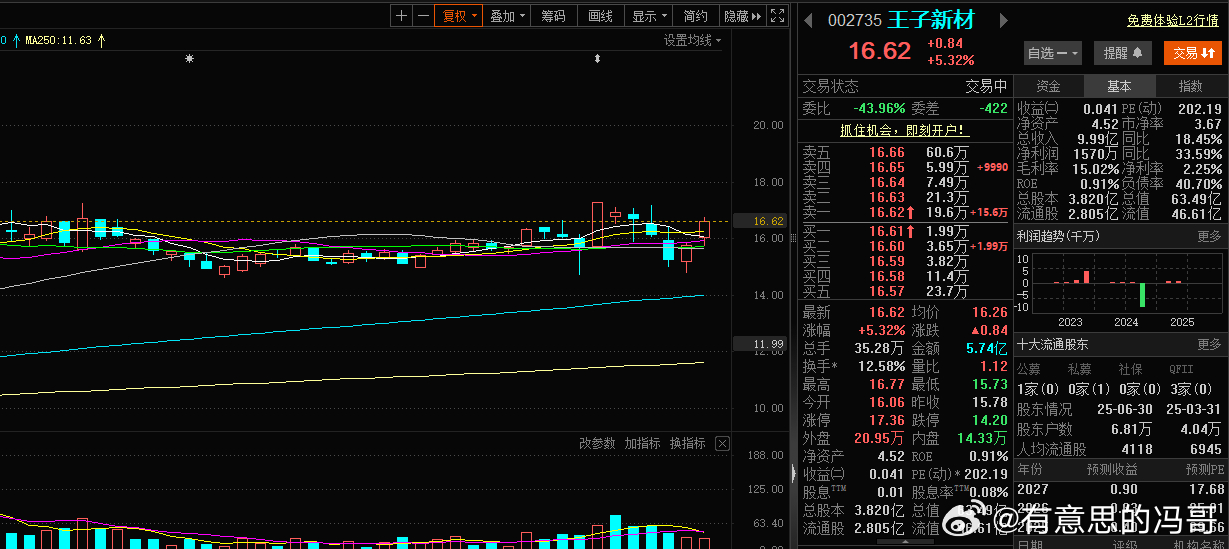Click the star event marker on chart
This screenshot has width=1229, height=549.
tap(189, 59)
